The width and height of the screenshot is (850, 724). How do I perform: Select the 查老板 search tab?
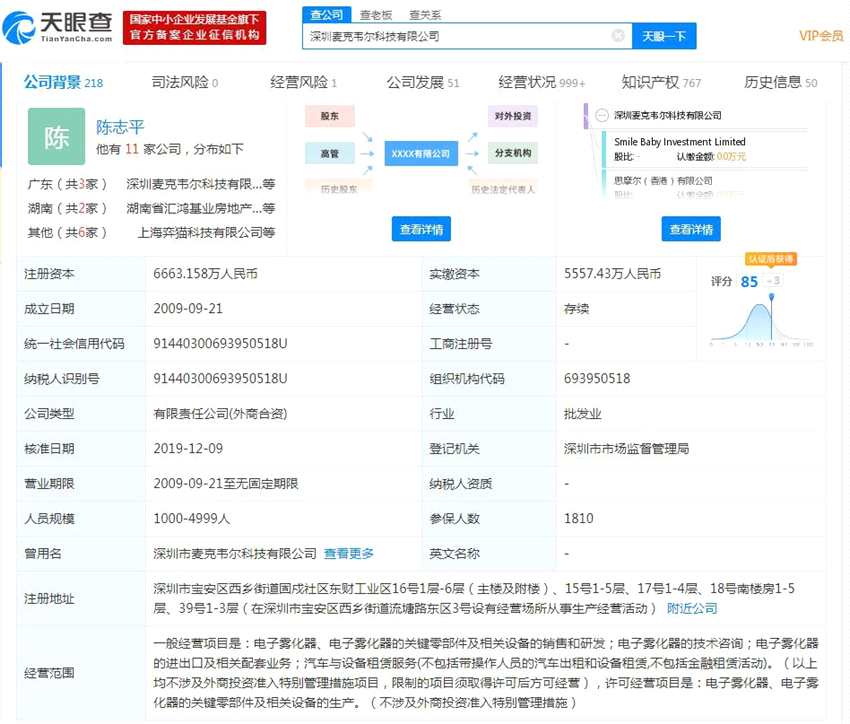(x=376, y=15)
